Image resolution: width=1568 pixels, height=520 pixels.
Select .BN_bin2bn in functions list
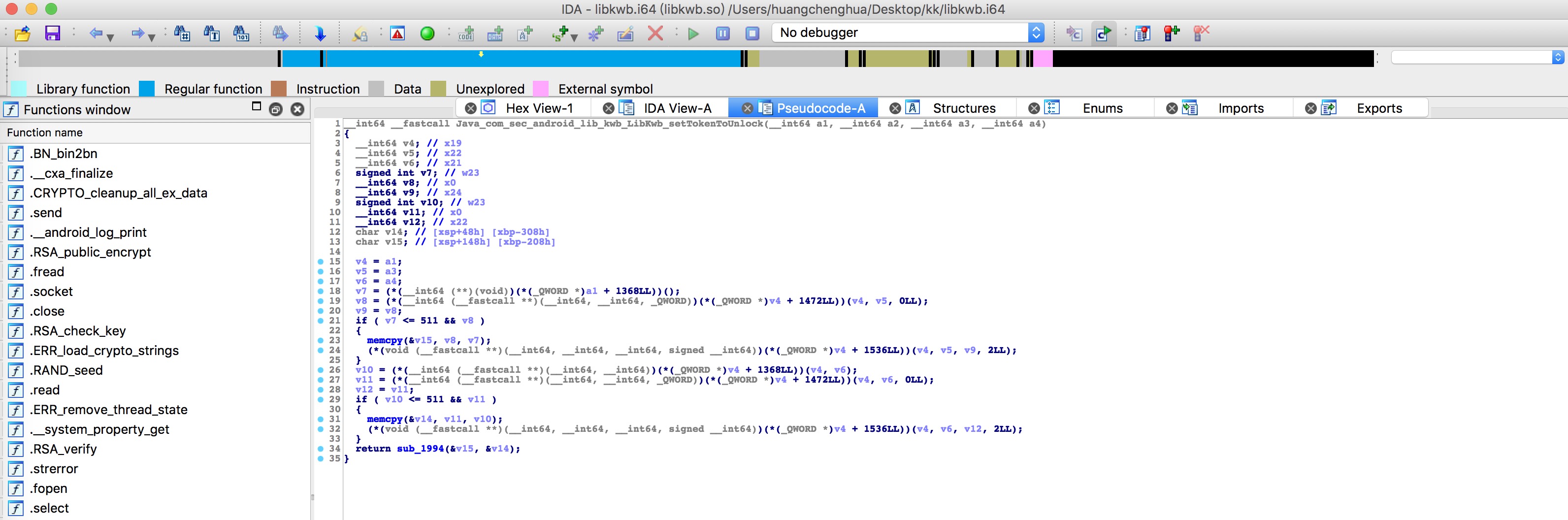(64, 154)
